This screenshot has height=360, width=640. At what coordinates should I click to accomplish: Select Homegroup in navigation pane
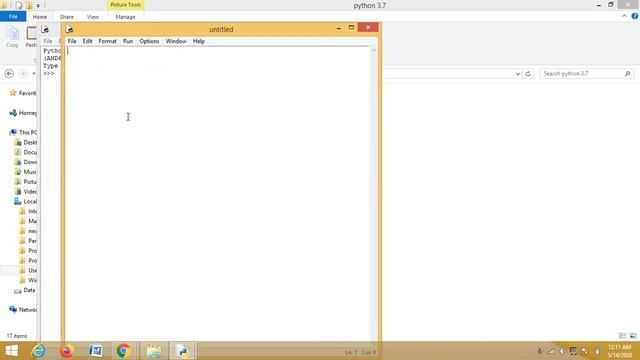pyautogui.click(x=23, y=113)
